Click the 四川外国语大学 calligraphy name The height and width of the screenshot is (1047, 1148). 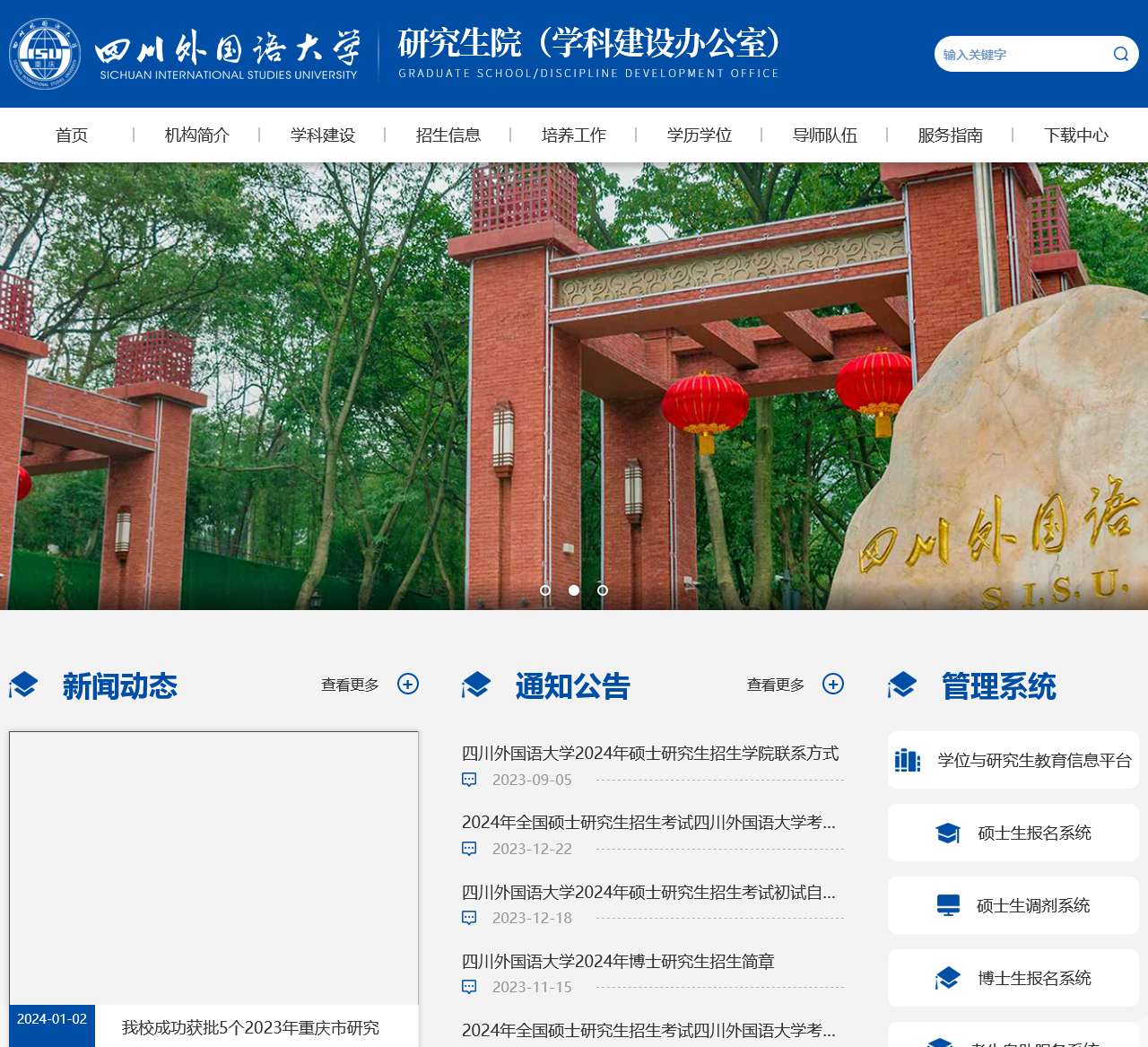coord(228,47)
